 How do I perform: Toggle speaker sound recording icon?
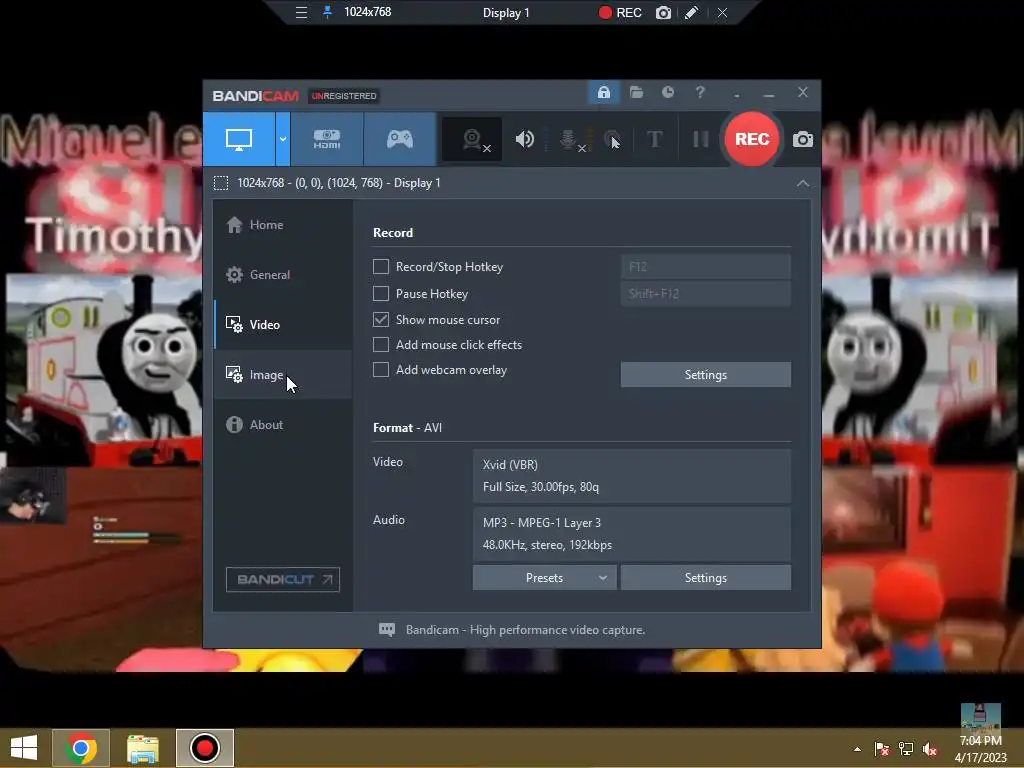pyautogui.click(x=524, y=139)
